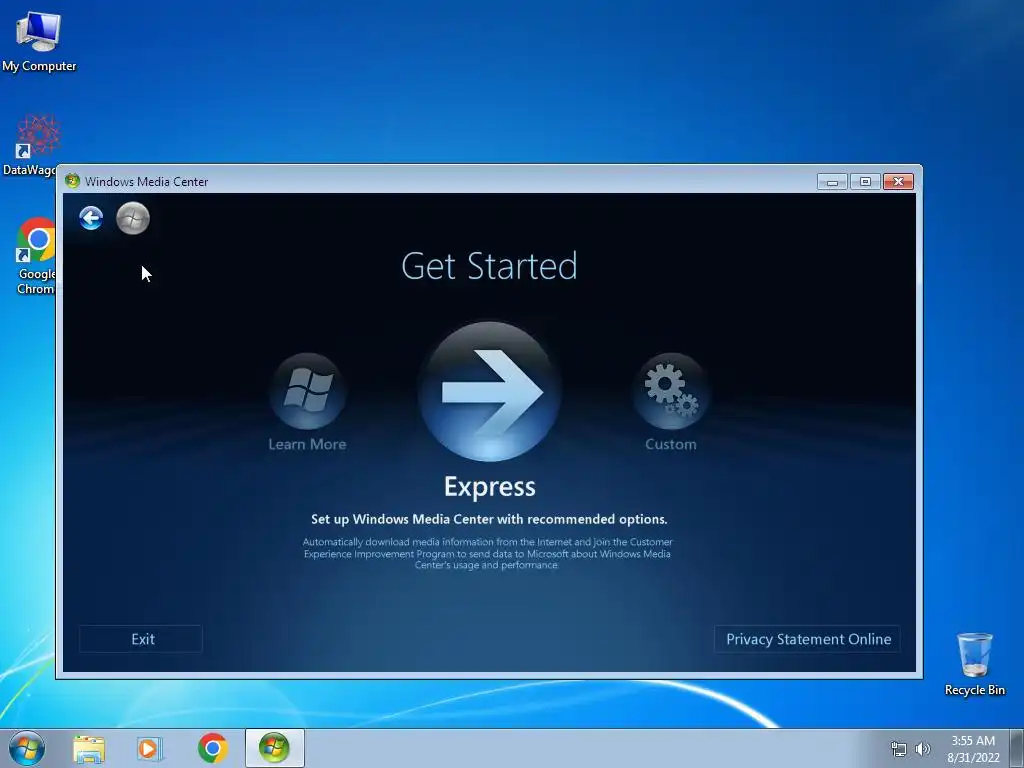Select Windows Media Center taskbar button

(274, 748)
